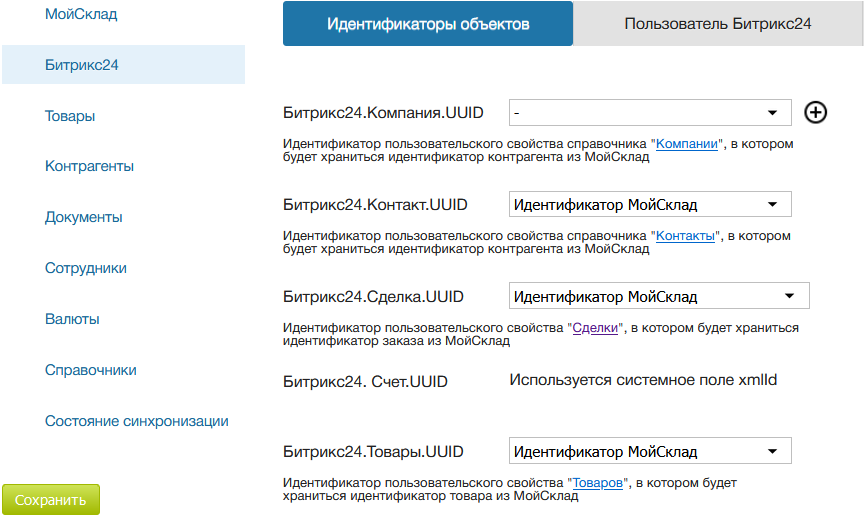
Task: Switch to the Пользователь Битрикс24 tab
Action: pos(717,24)
